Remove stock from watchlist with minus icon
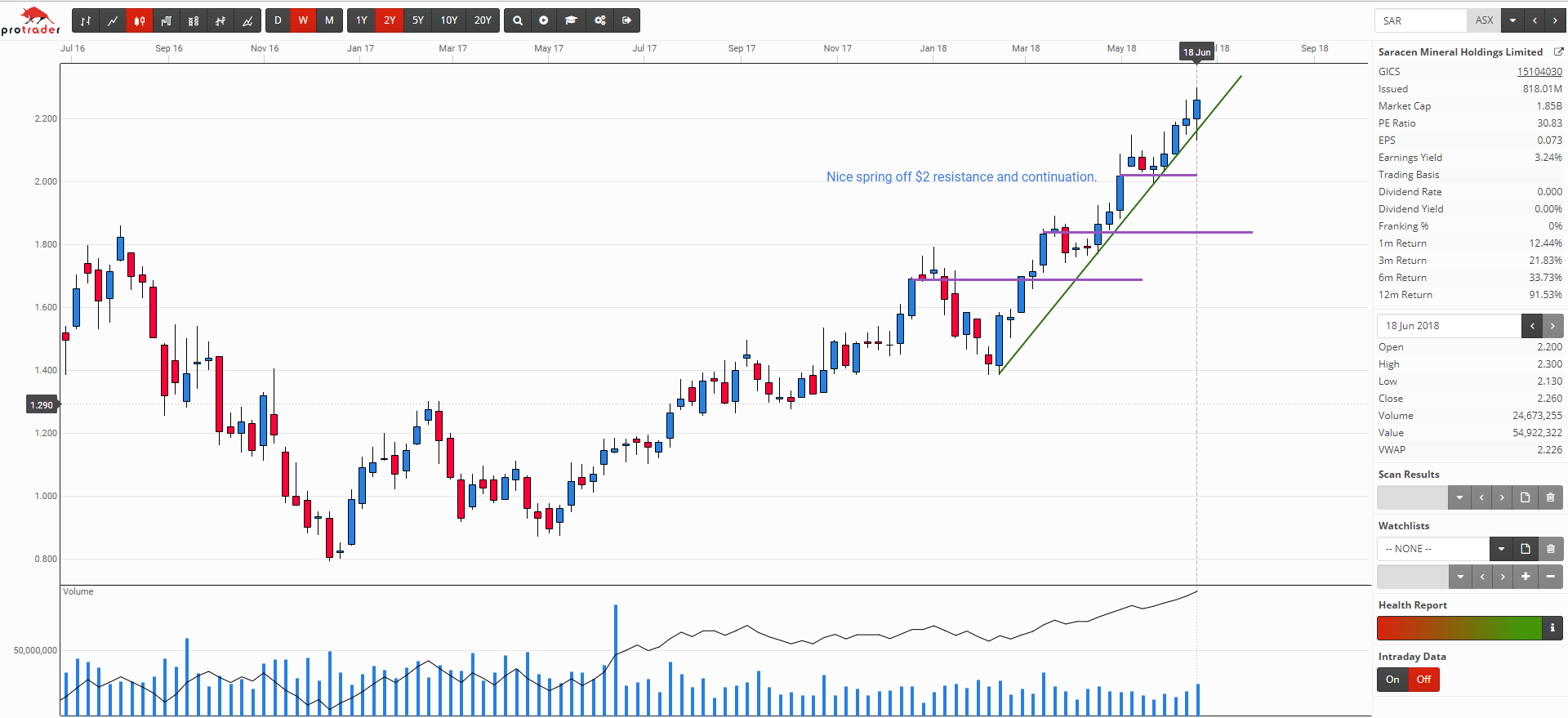The image size is (1568, 718). pos(1550,577)
